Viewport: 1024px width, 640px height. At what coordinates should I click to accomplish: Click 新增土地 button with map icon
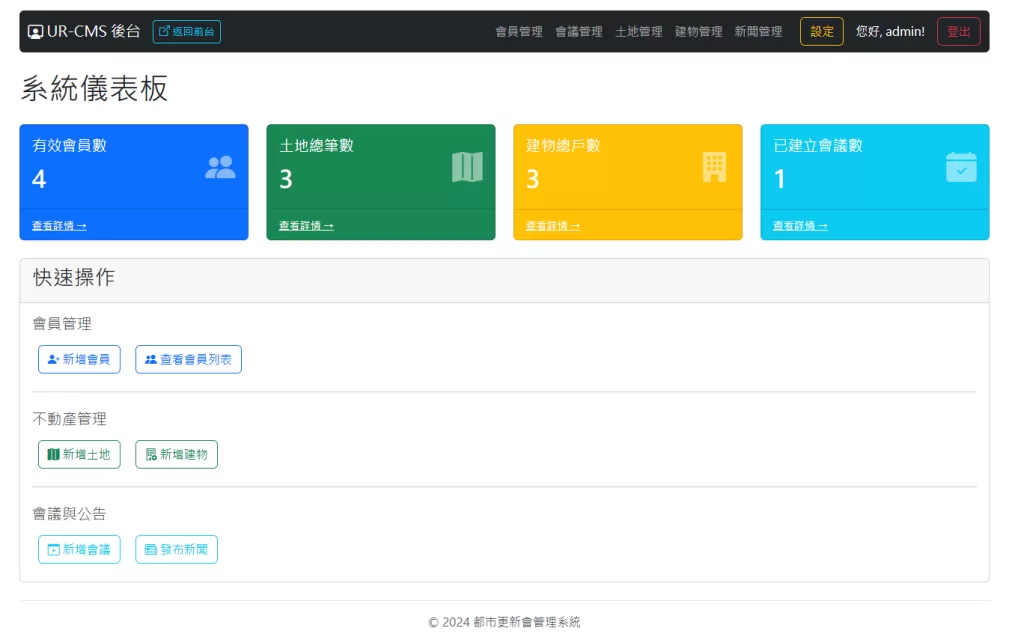[79, 454]
